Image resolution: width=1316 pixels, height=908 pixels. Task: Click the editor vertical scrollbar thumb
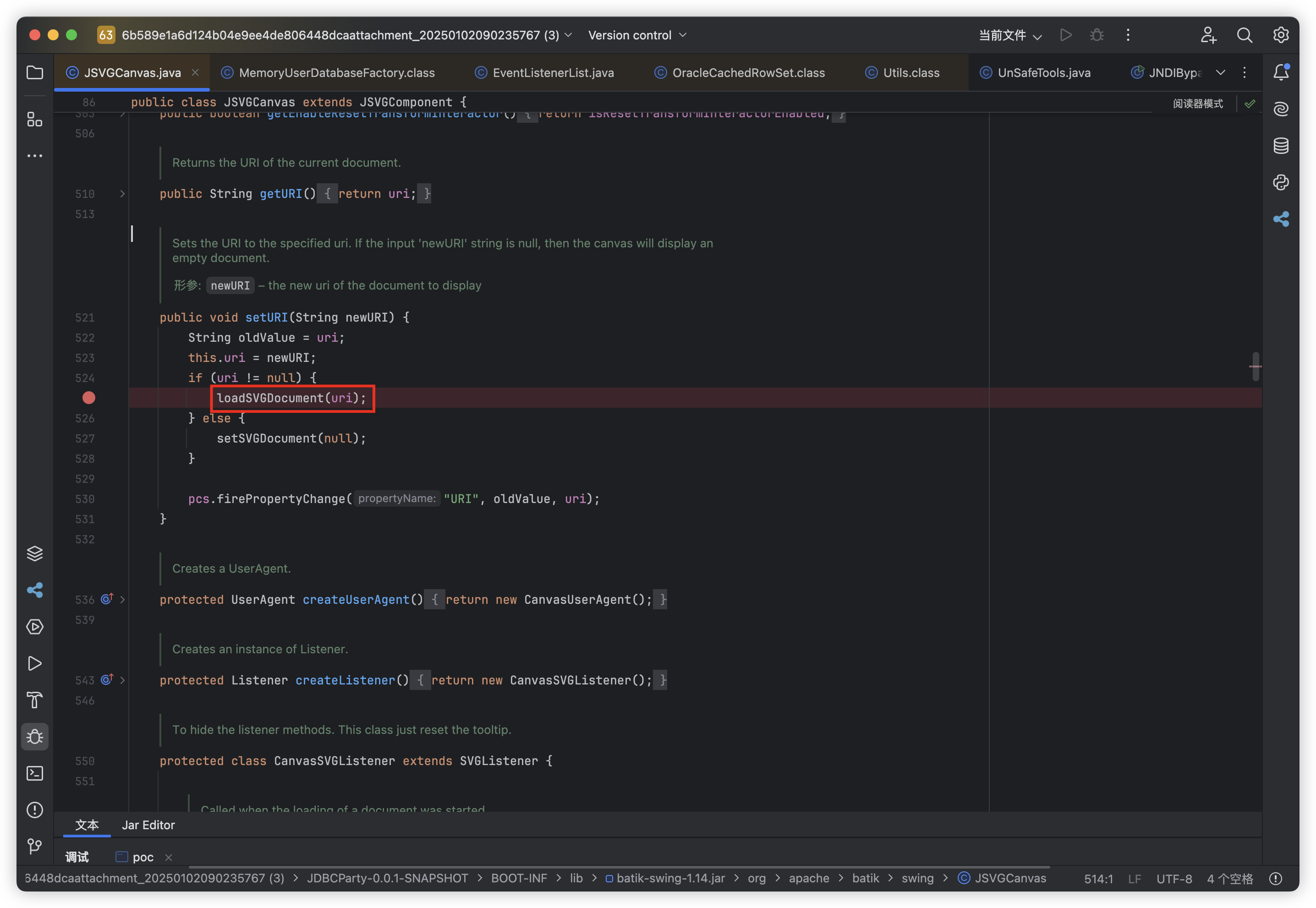tap(1256, 366)
